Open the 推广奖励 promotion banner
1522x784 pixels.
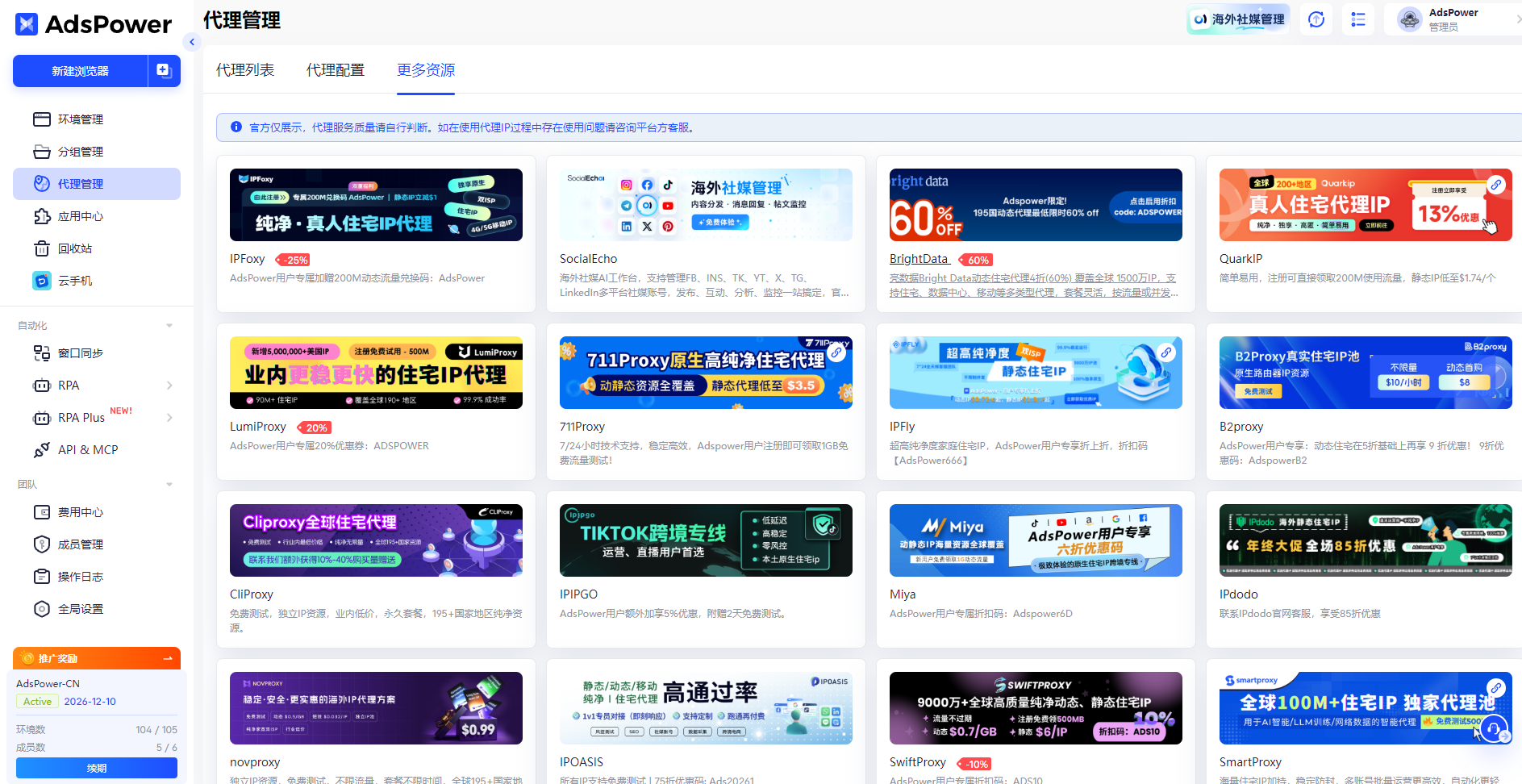(97, 658)
